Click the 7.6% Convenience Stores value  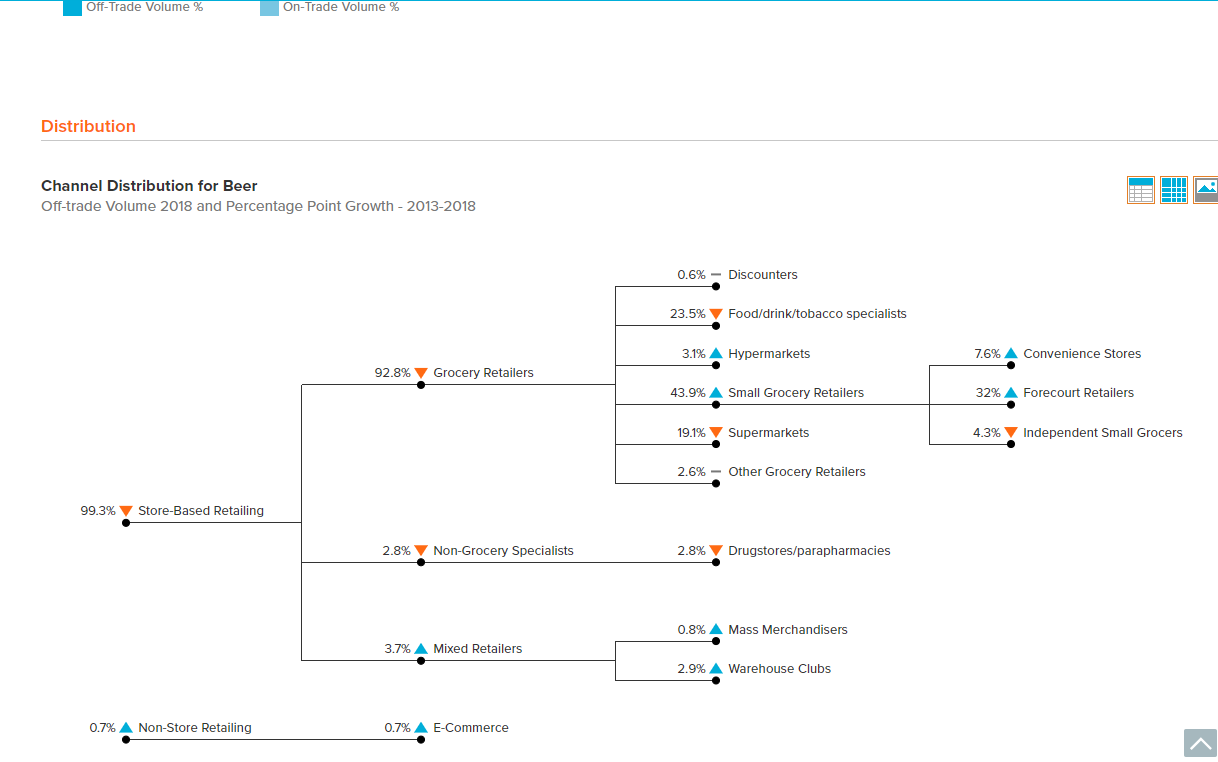987,354
